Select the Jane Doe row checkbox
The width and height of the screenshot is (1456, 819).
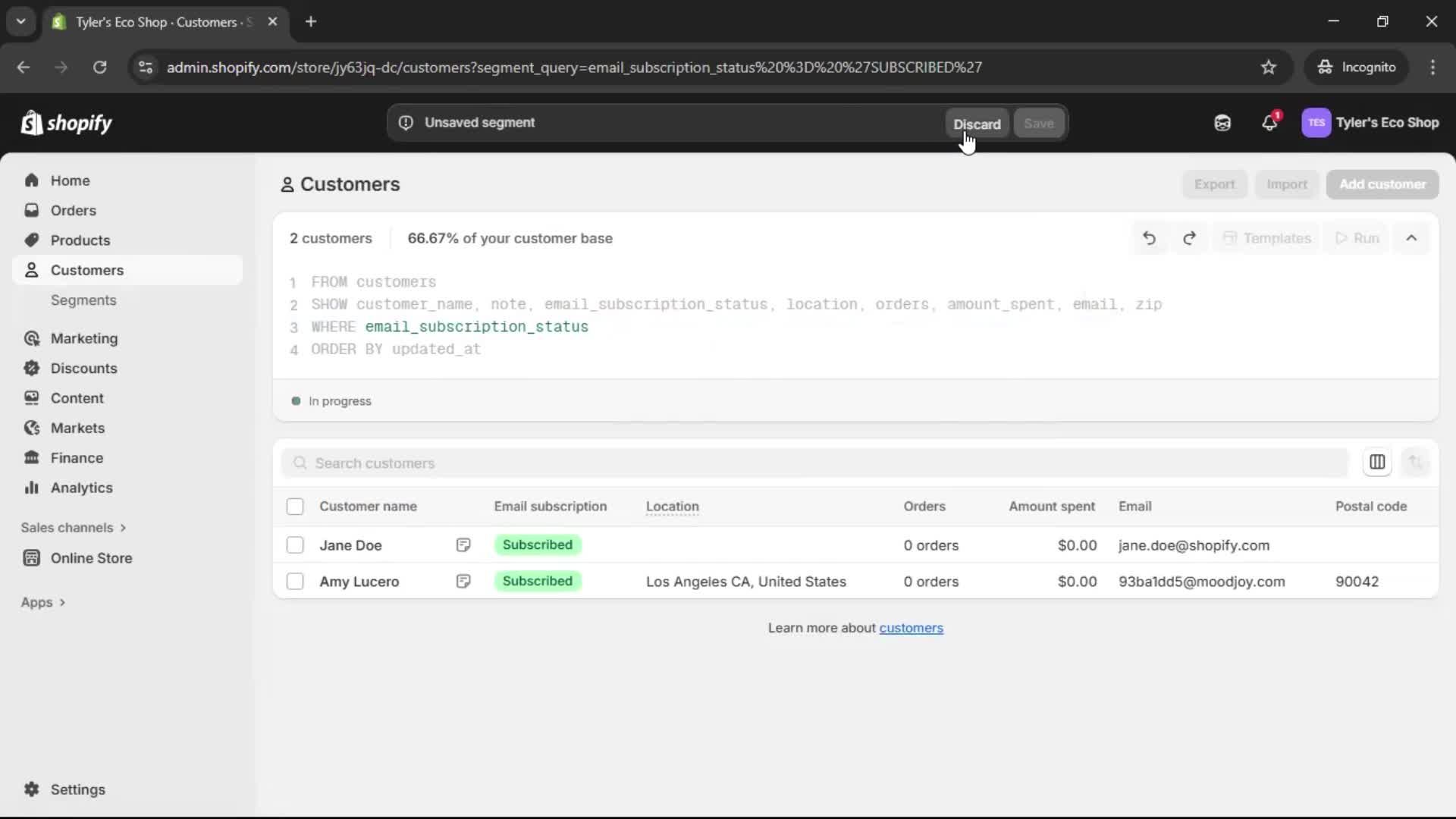click(x=295, y=544)
